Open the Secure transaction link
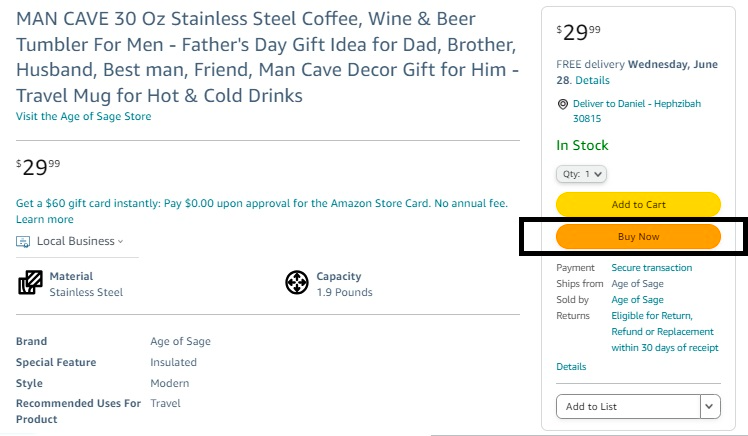This screenshot has height=436, width=748. tap(651, 268)
